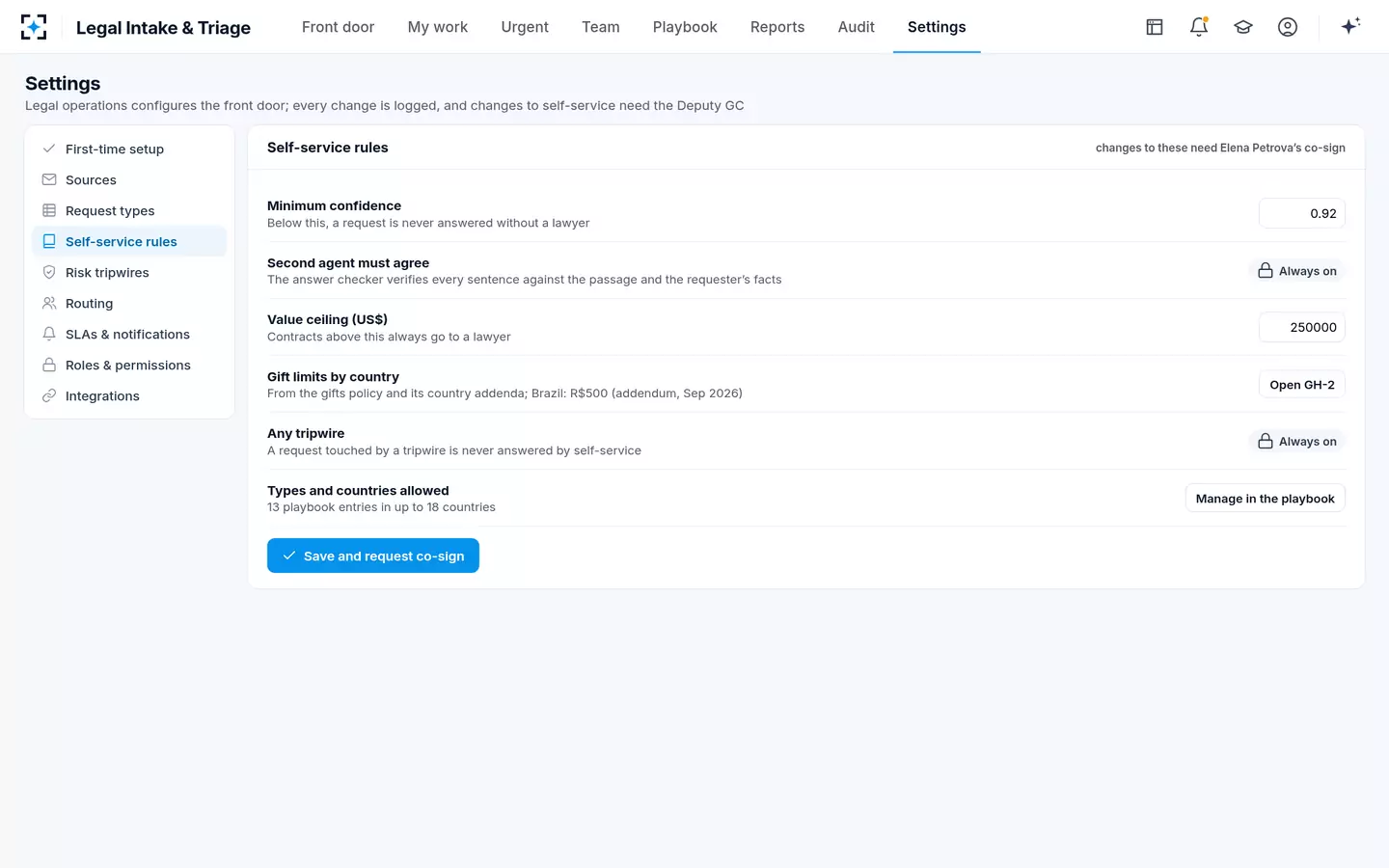Viewport: 1389px width, 868px height.
Task: Click the checkmark icon beside First-time setup
Action: click(49, 149)
